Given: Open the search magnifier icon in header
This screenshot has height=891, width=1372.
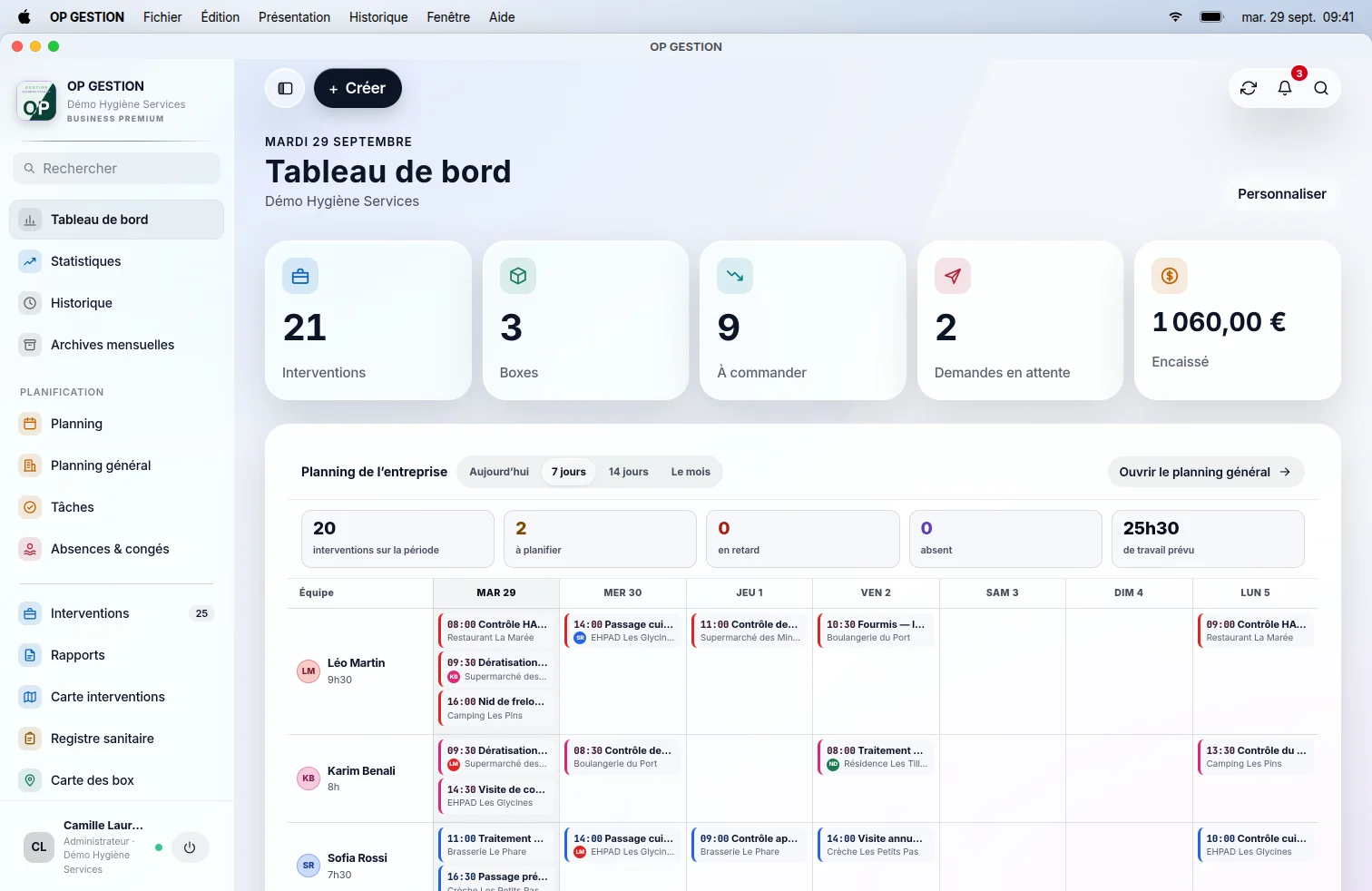Looking at the screenshot, I should pyautogui.click(x=1321, y=88).
